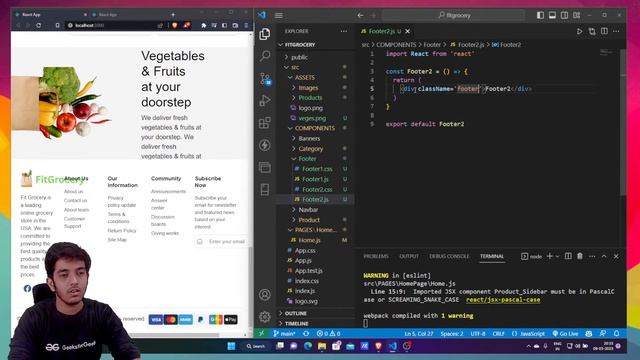
Task: Switch to the DEBUG CONSOLE tab
Action: 449,256
